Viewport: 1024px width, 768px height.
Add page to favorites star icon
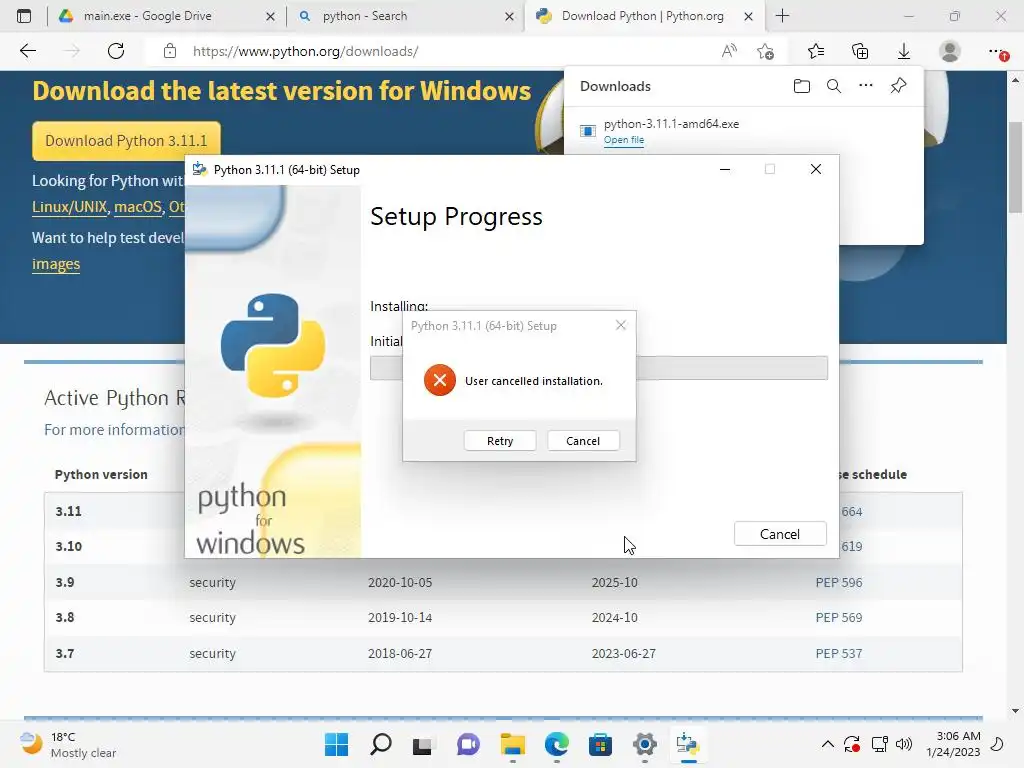click(x=765, y=51)
